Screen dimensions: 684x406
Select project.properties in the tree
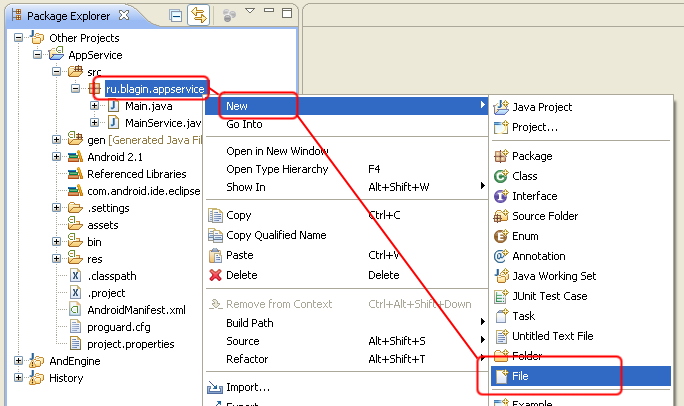pyautogui.click(x=130, y=344)
